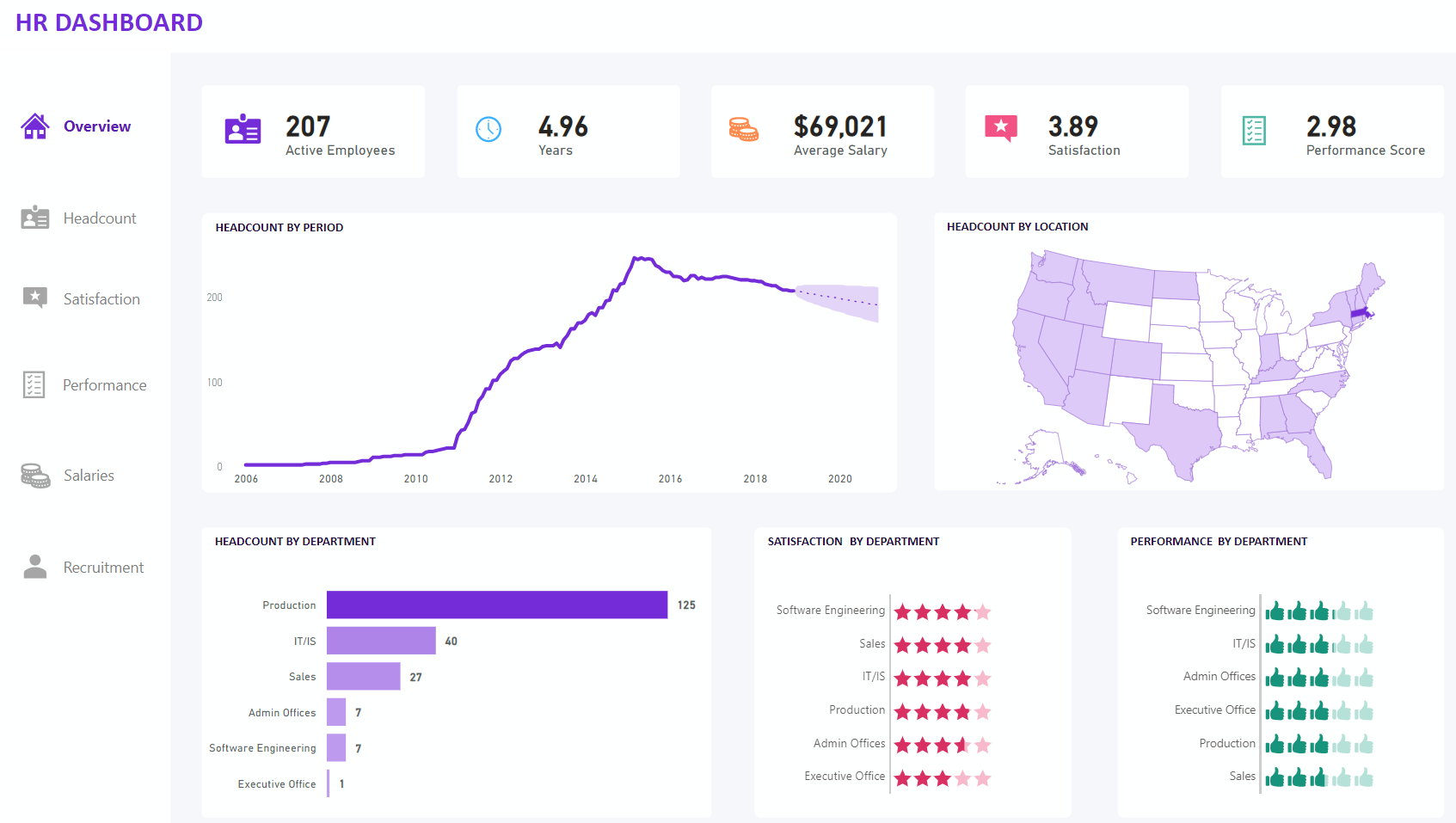
Task: Click the blue clock icon on Years card
Action: (488, 130)
